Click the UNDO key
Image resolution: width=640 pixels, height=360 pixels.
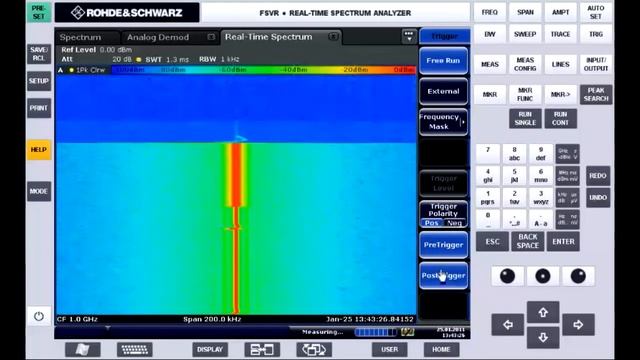pyautogui.click(x=598, y=198)
